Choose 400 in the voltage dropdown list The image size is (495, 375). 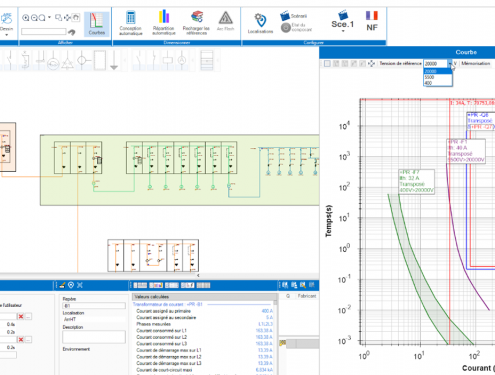point(438,83)
